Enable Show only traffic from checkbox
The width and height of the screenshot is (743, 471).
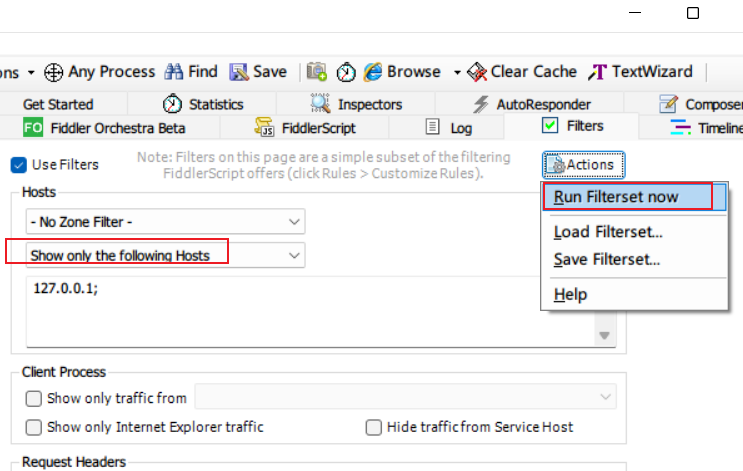tap(35, 398)
